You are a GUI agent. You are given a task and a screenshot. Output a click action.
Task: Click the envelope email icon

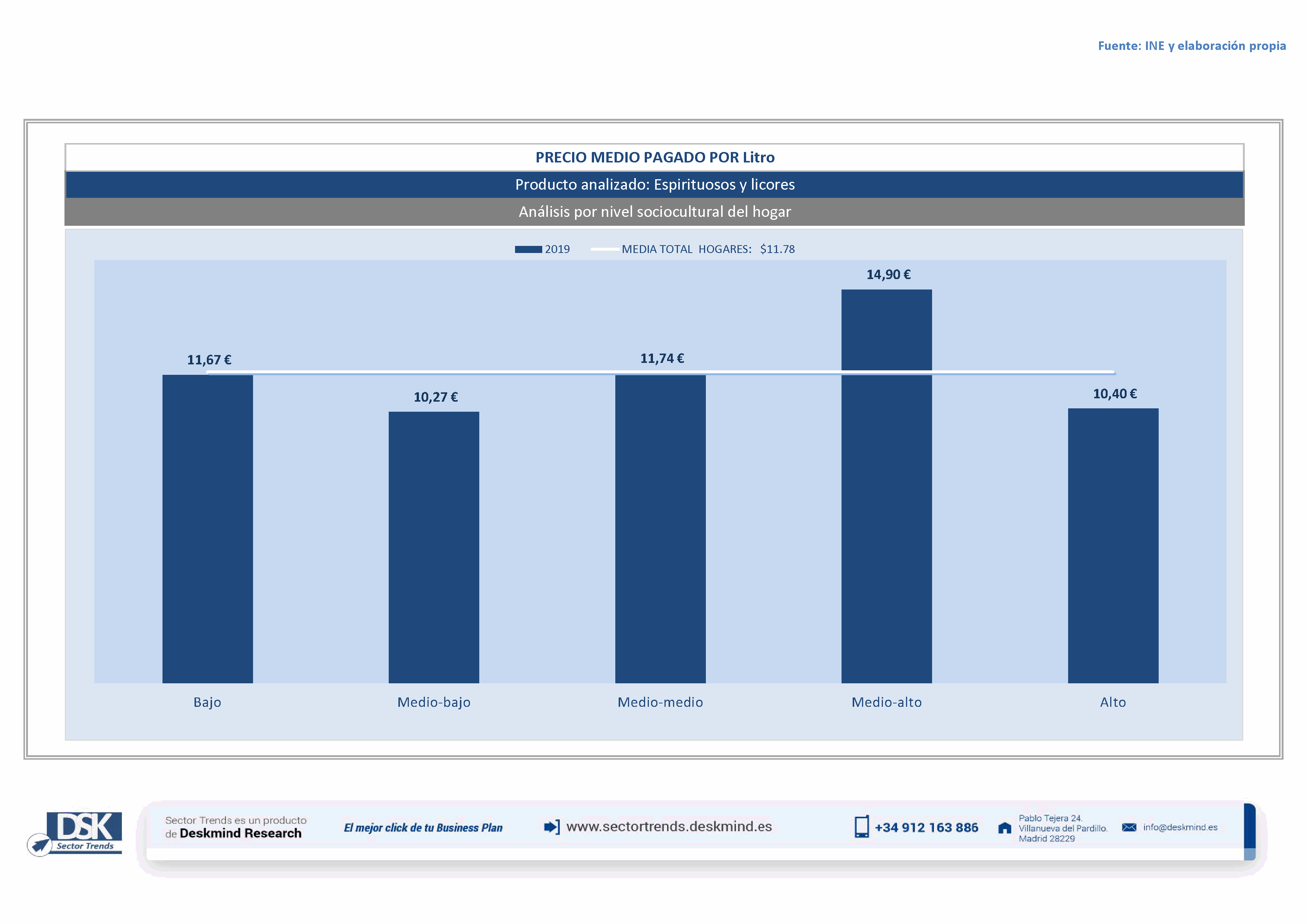1129,827
